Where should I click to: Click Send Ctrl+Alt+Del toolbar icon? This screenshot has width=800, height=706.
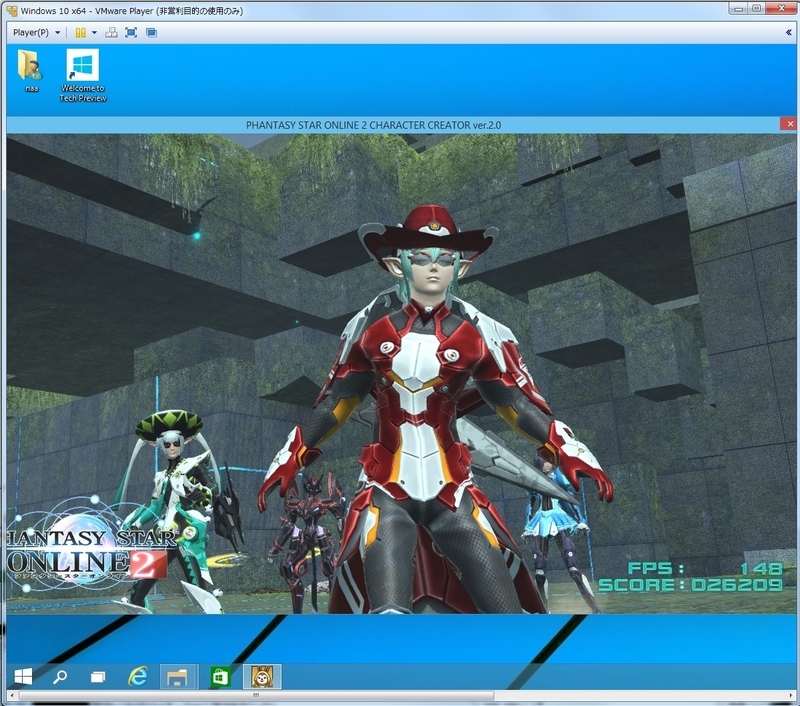[x=111, y=33]
